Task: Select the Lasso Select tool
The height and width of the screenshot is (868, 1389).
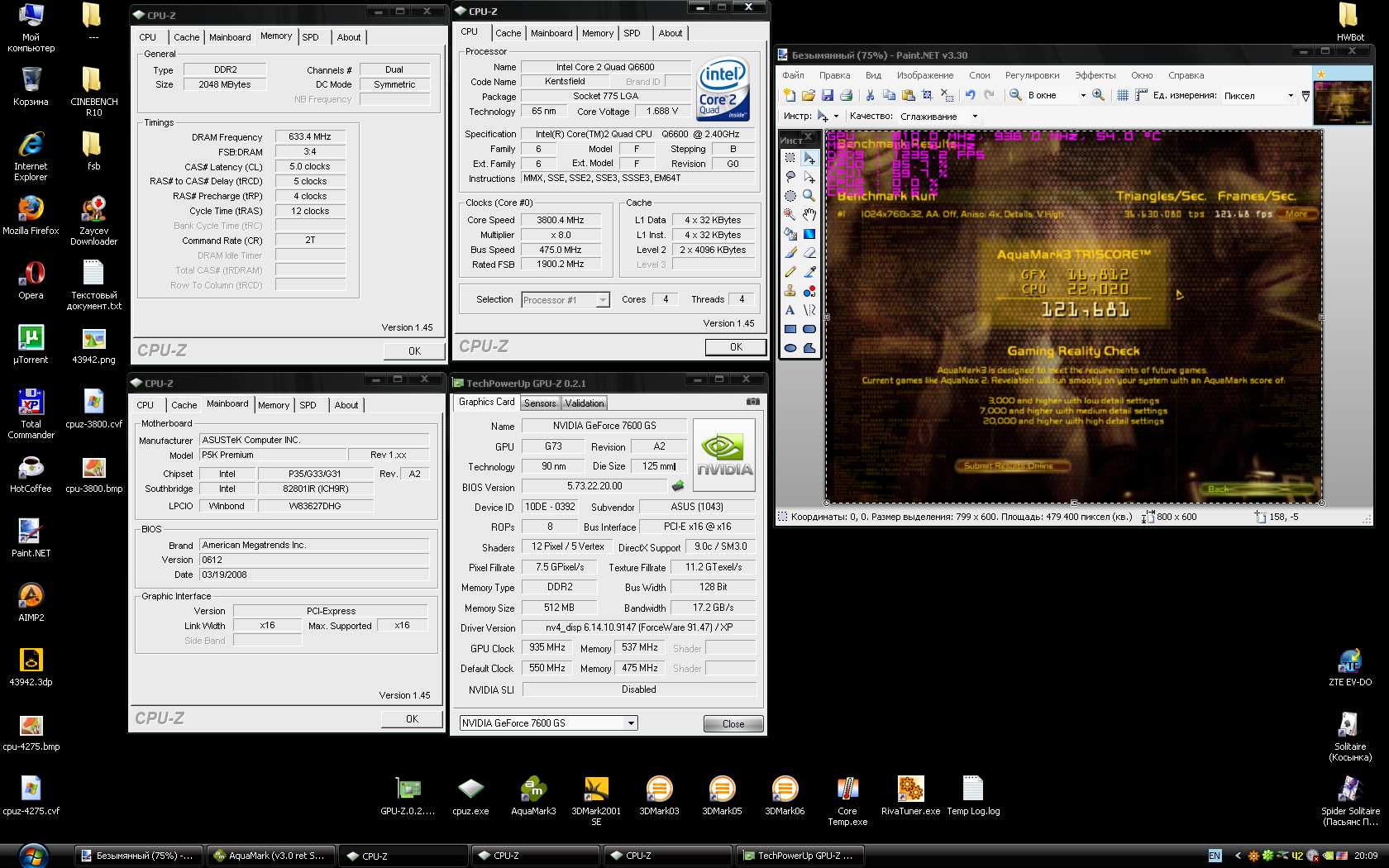Action: tap(790, 176)
